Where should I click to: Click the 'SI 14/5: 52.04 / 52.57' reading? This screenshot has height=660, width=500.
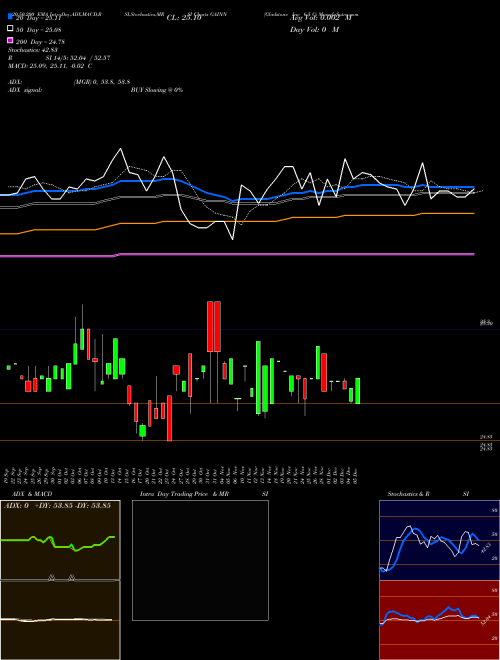tap(78, 58)
